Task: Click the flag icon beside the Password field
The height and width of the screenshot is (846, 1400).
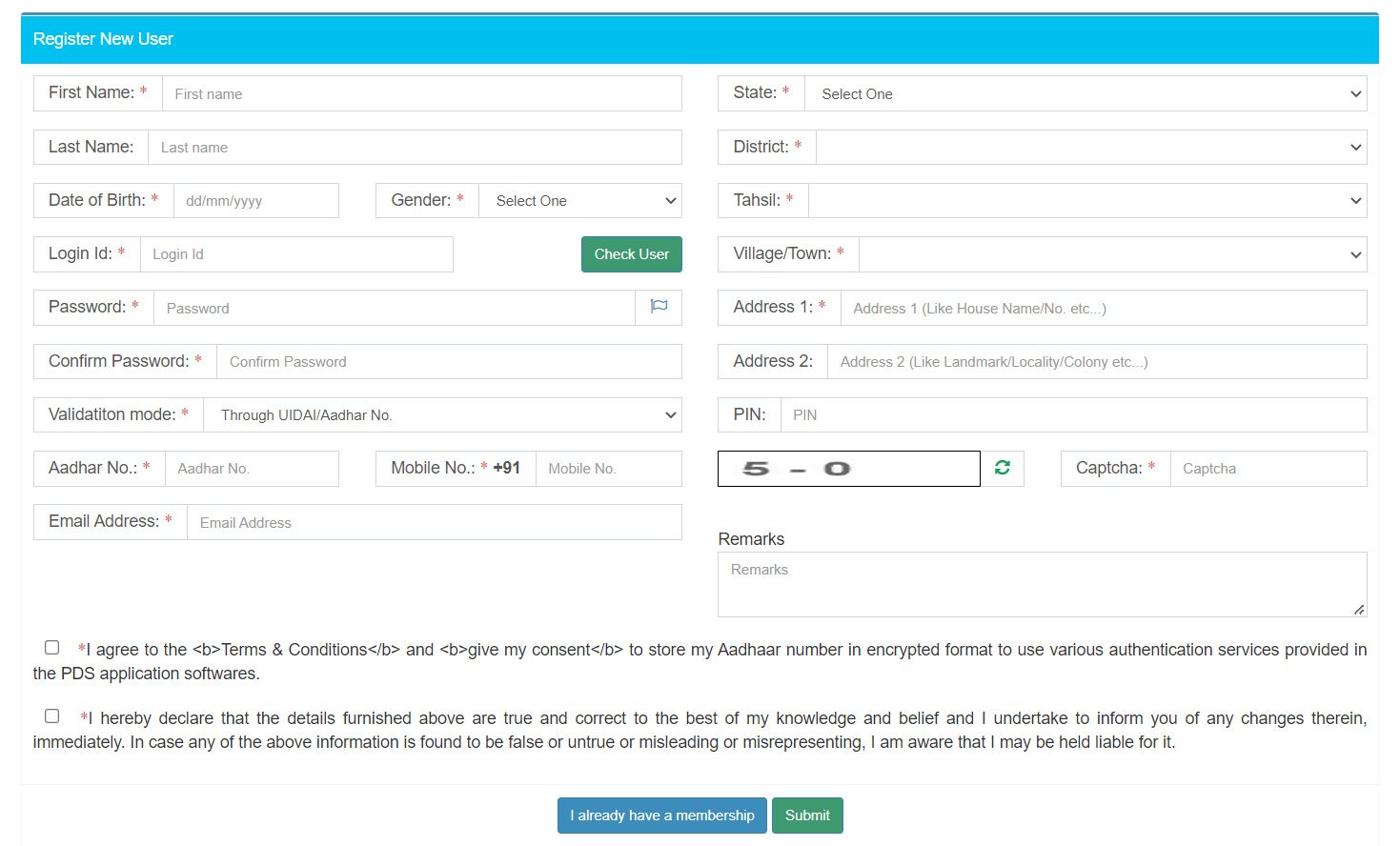Action: [x=658, y=307]
